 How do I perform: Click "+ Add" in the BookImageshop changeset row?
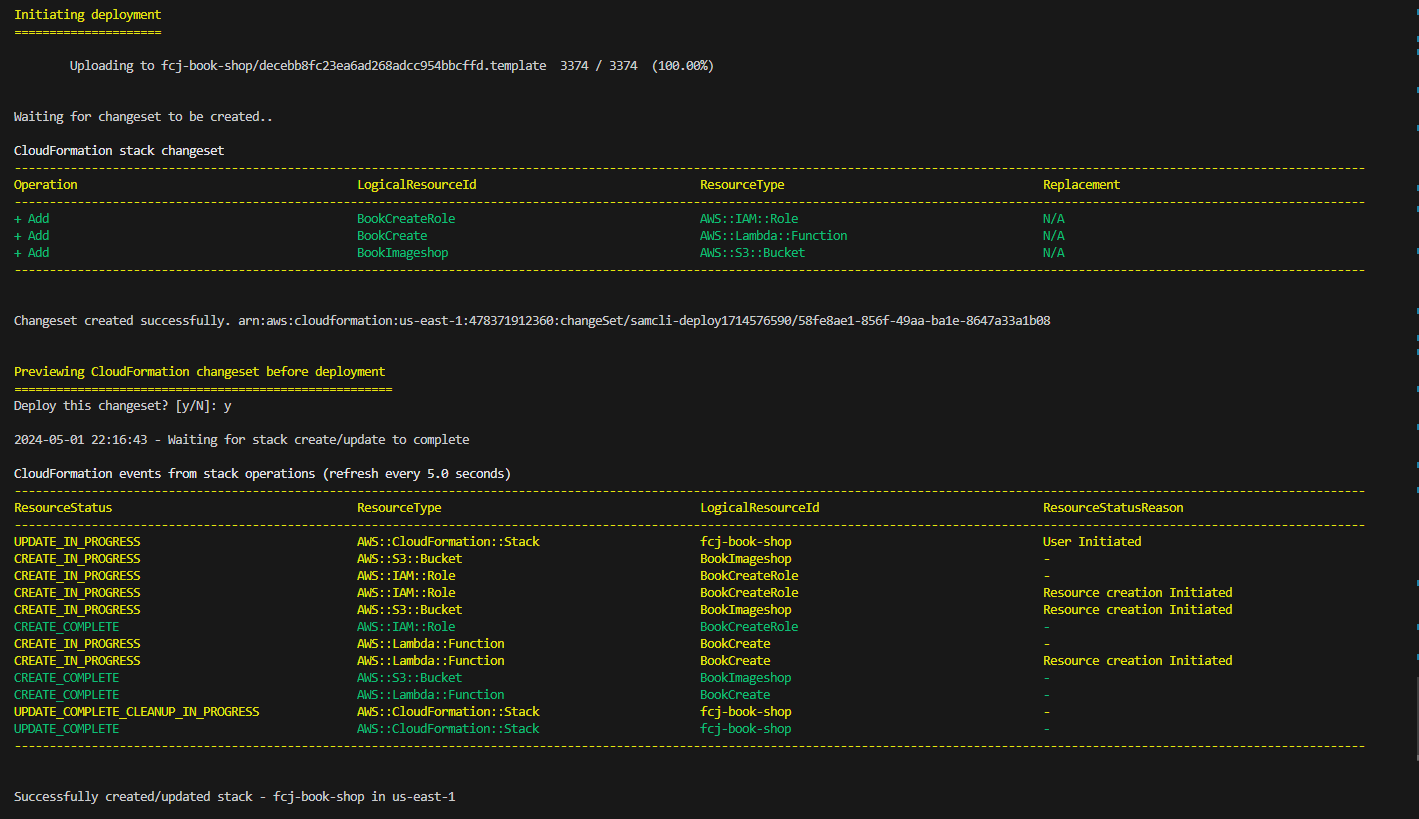(31, 253)
